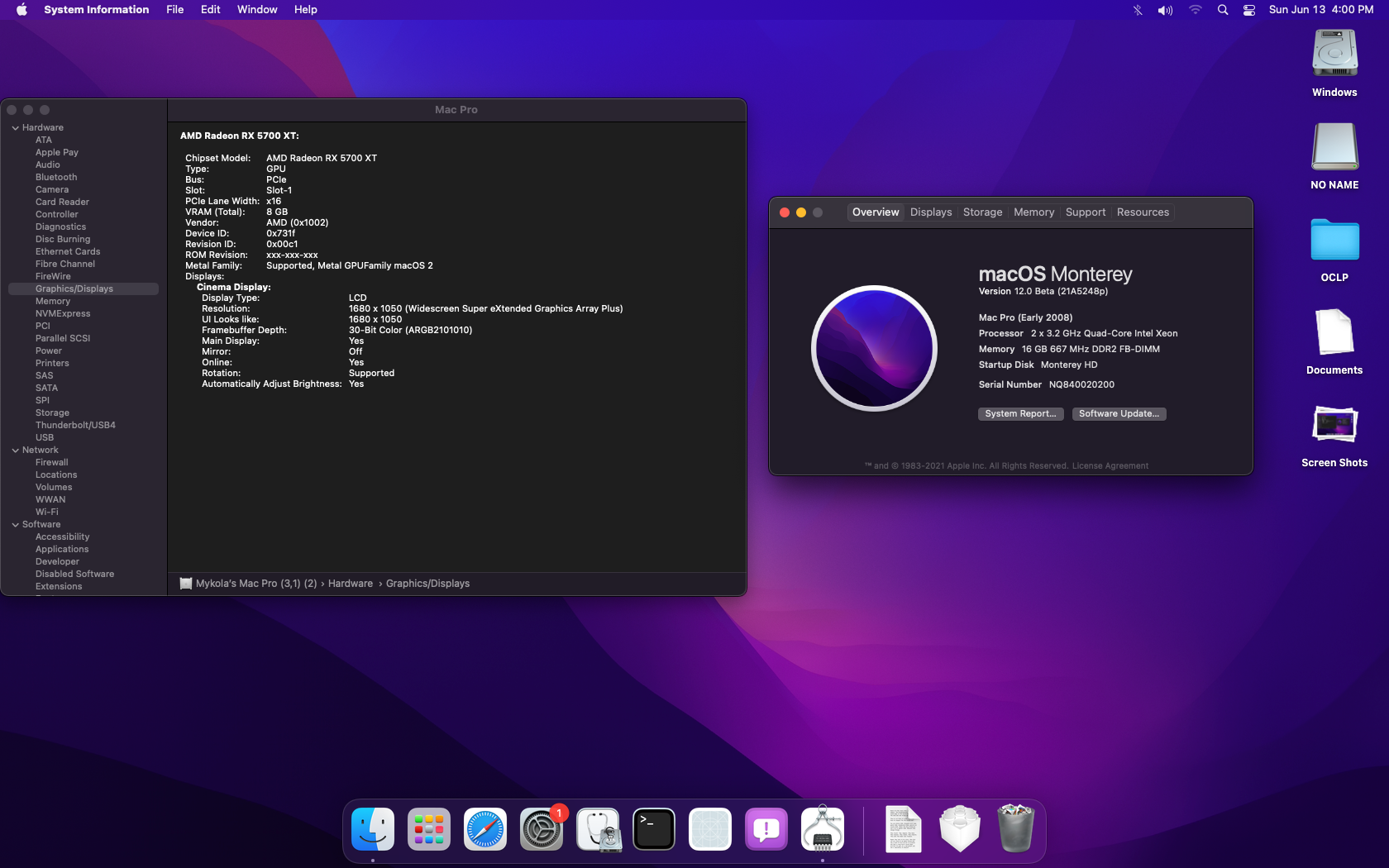Collapse the Software section in sidebar
The image size is (1389, 868).
16,524
